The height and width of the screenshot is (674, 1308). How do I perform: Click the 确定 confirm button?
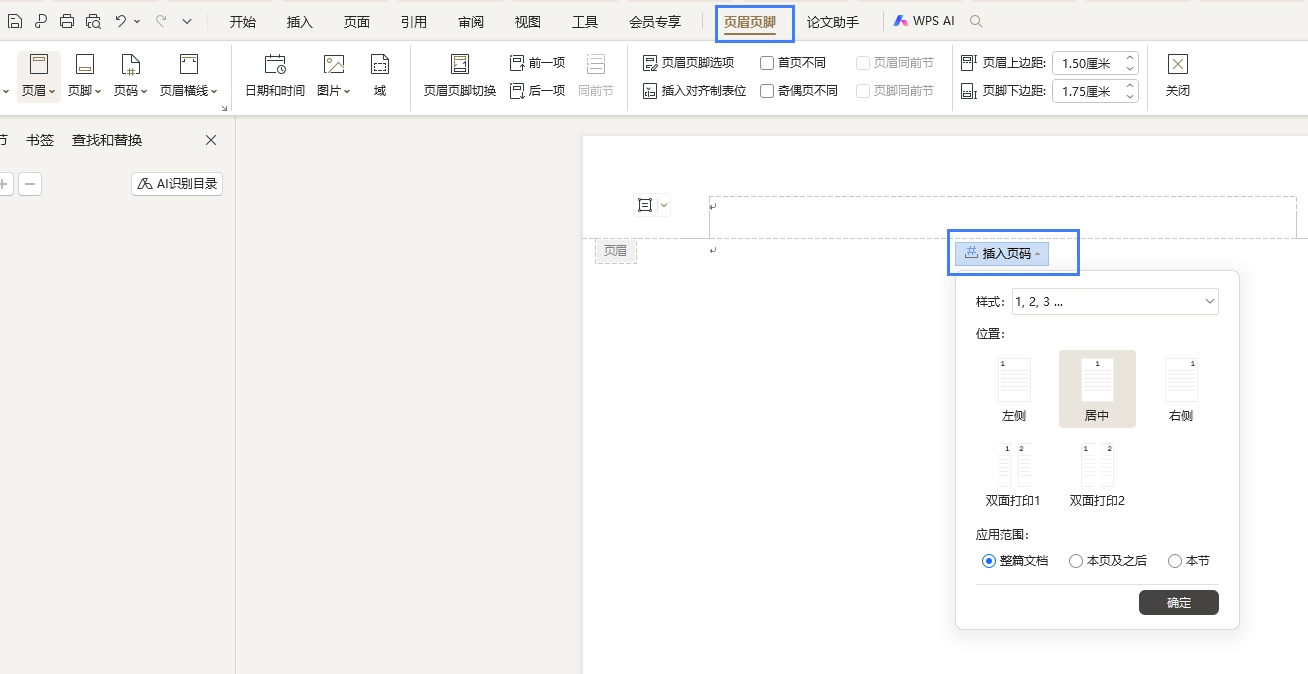pyautogui.click(x=1179, y=602)
